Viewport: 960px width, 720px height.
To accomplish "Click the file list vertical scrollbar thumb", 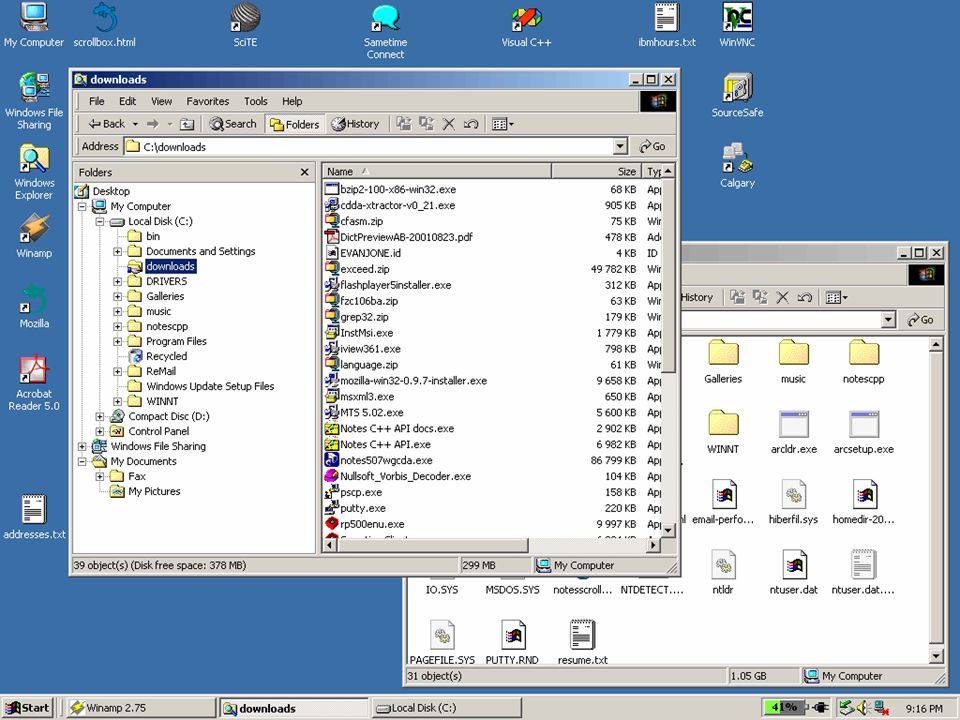I will [669, 275].
